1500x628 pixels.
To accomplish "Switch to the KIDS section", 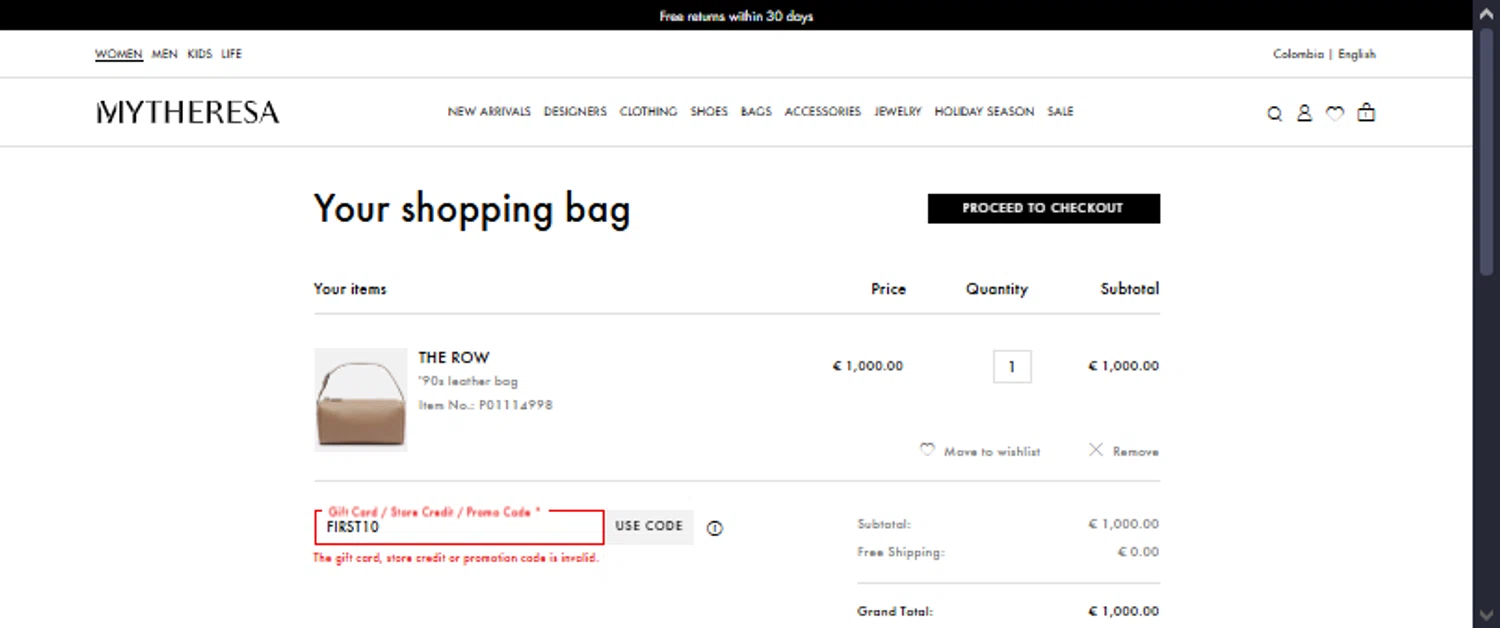I will click(200, 54).
